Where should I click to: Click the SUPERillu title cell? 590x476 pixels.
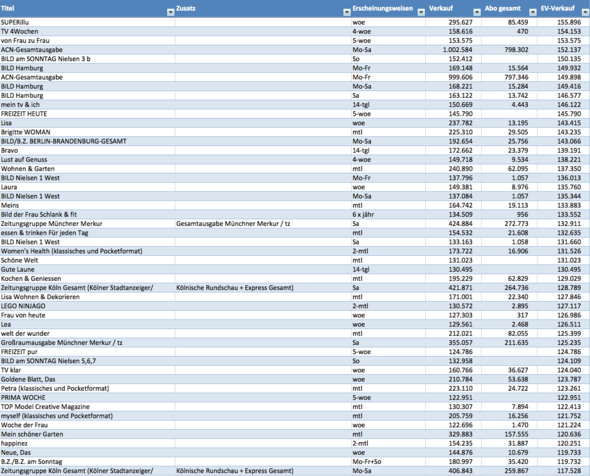[x=87, y=22]
